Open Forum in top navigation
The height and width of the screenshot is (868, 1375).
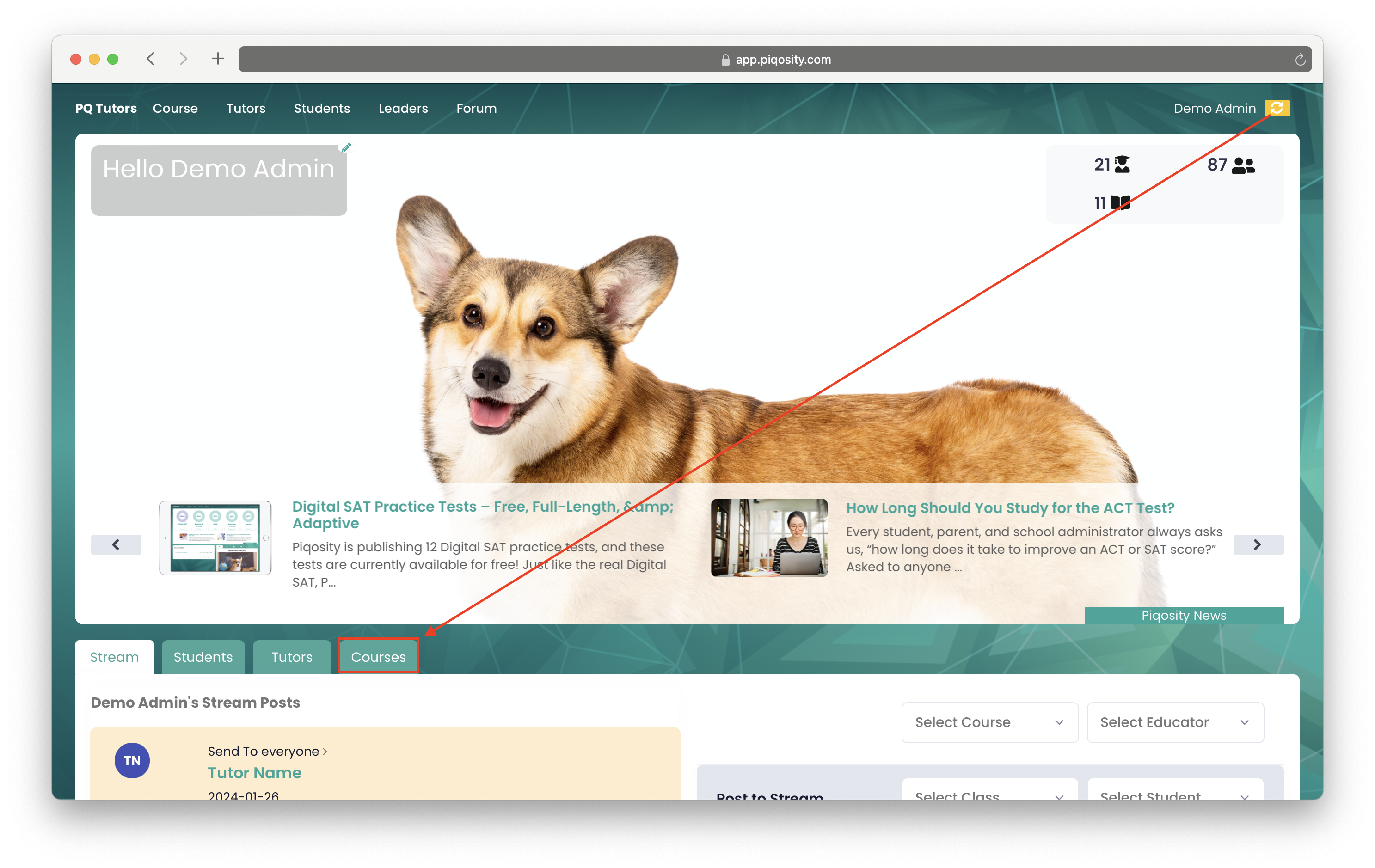[476, 109]
